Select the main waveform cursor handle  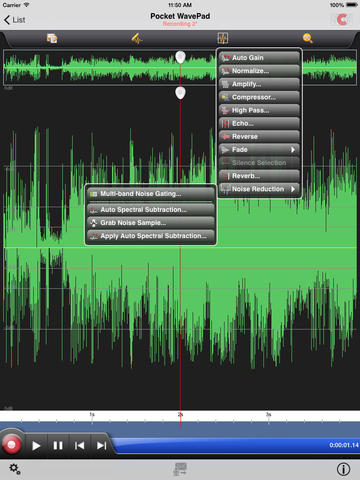(180, 93)
